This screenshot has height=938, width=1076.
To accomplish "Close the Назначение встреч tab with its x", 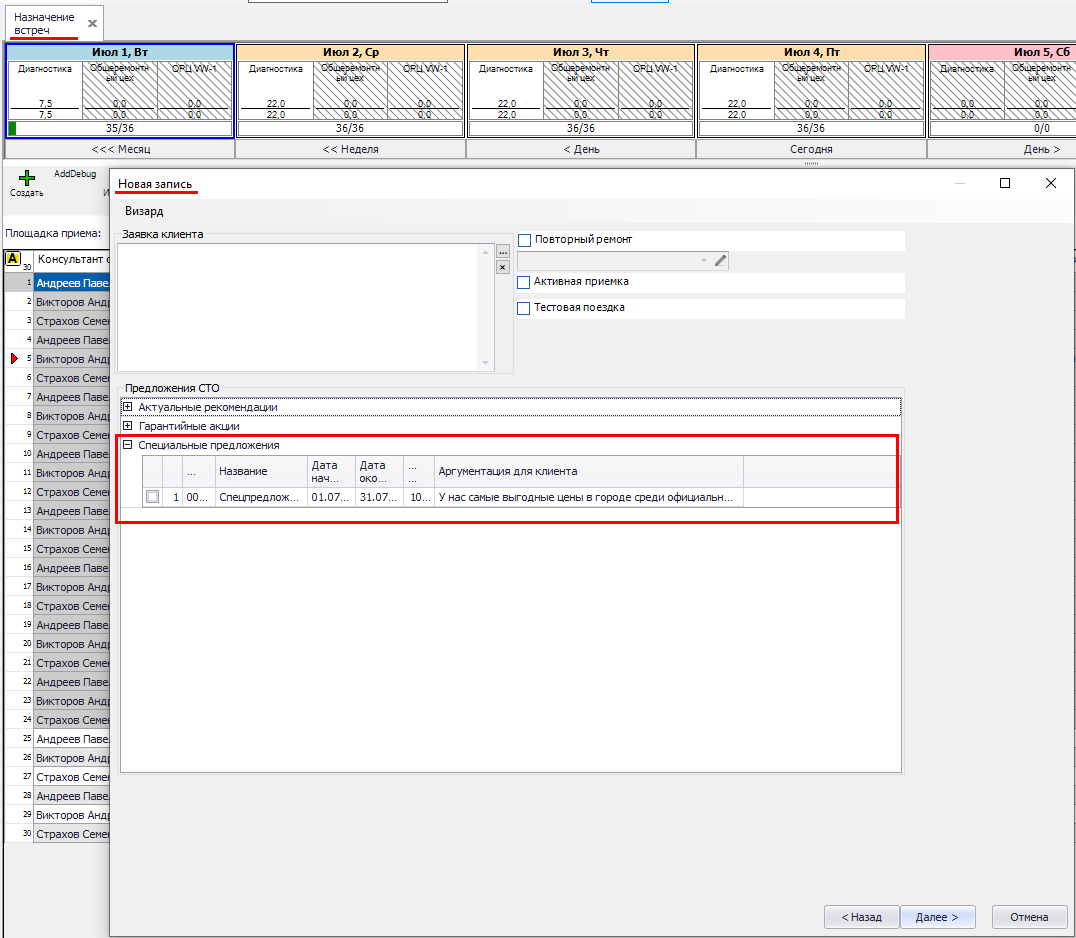I will (x=93, y=23).
